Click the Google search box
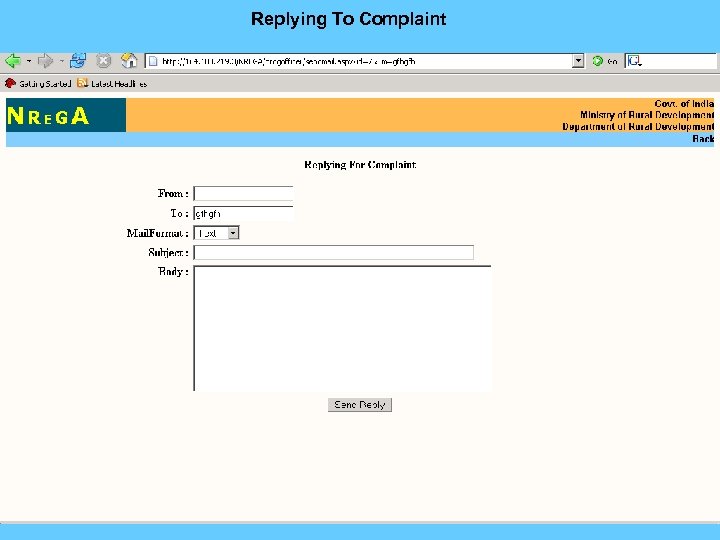This screenshot has height=540, width=720. tap(671, 61)
